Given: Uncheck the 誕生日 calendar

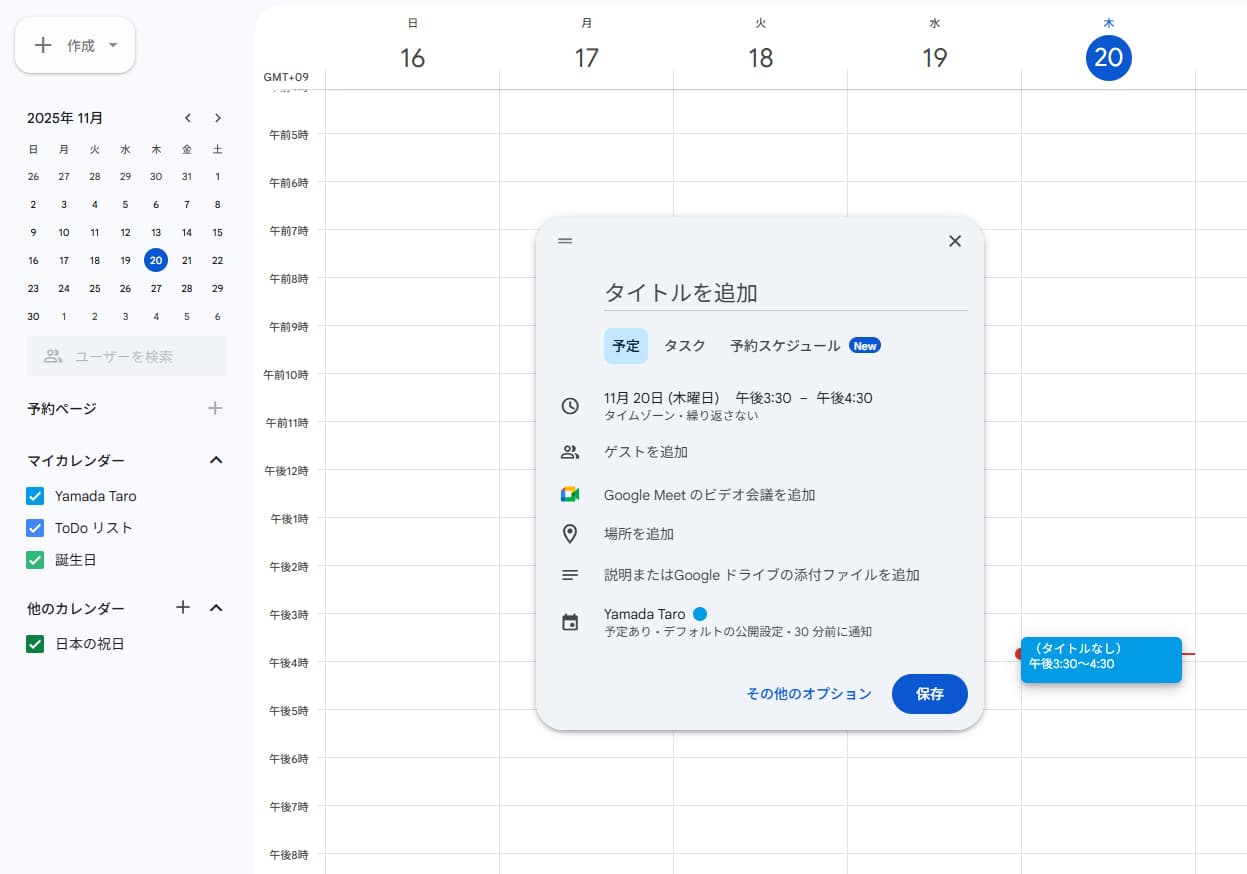Looking at the screenshot, I should click(35, 559).
